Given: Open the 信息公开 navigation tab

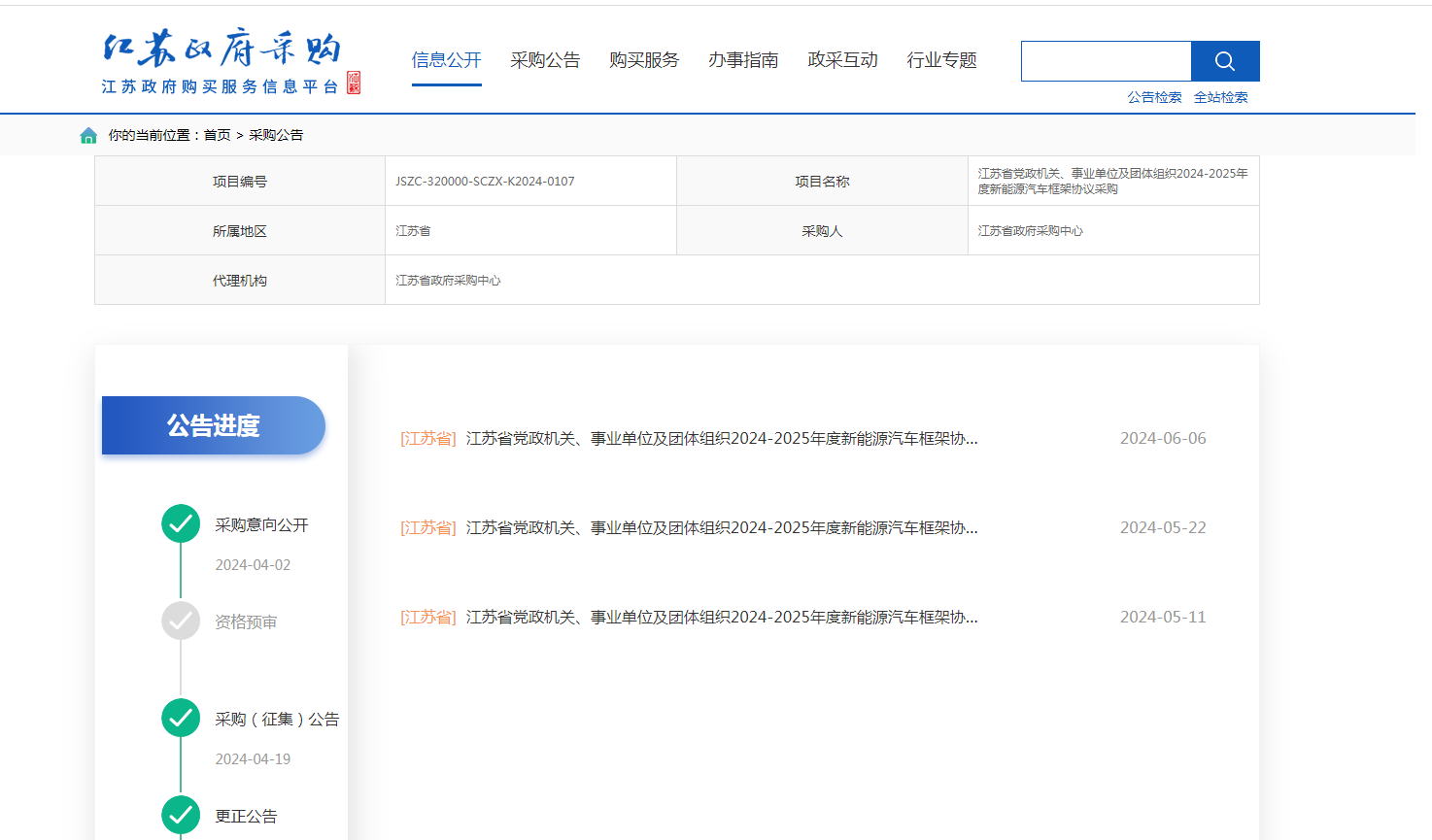Looking at the screenshot, I should click(x=446, y=60).
